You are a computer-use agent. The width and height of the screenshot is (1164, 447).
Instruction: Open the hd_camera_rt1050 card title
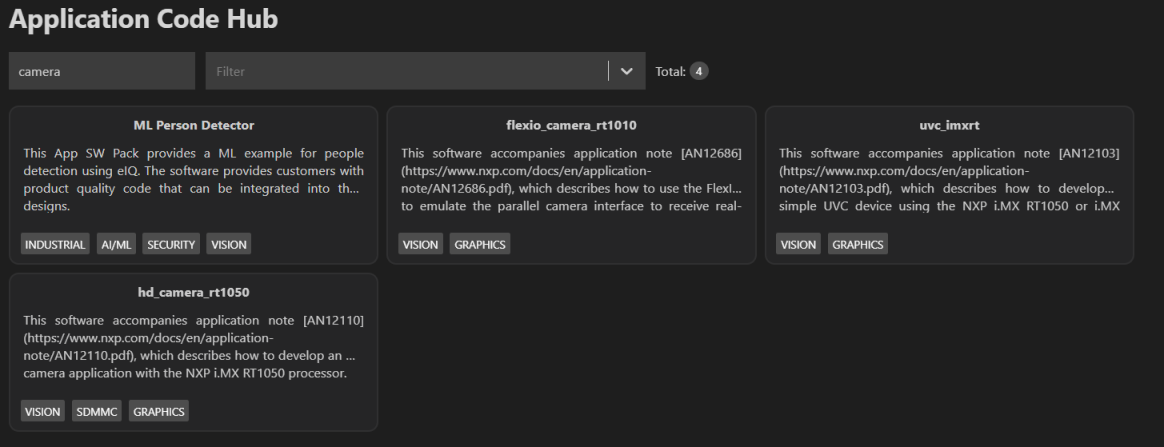(x=194, y=293)
